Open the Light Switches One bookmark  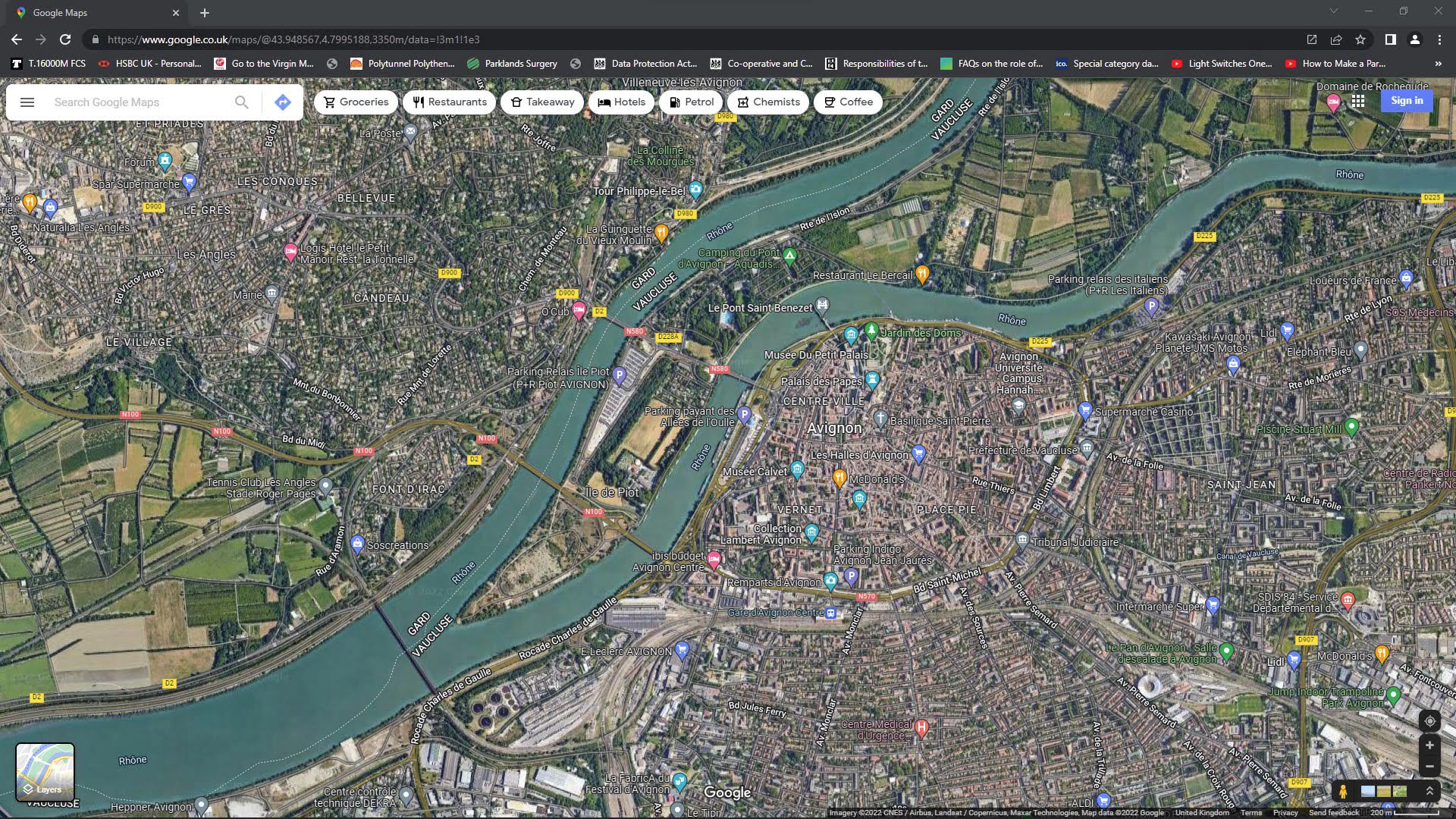pos(1222,64)
